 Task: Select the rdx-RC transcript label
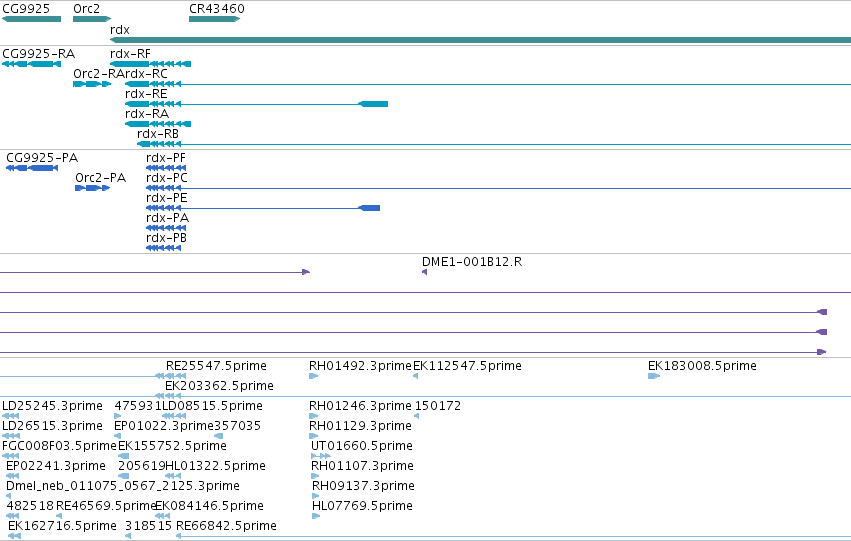tap(147, 74)
